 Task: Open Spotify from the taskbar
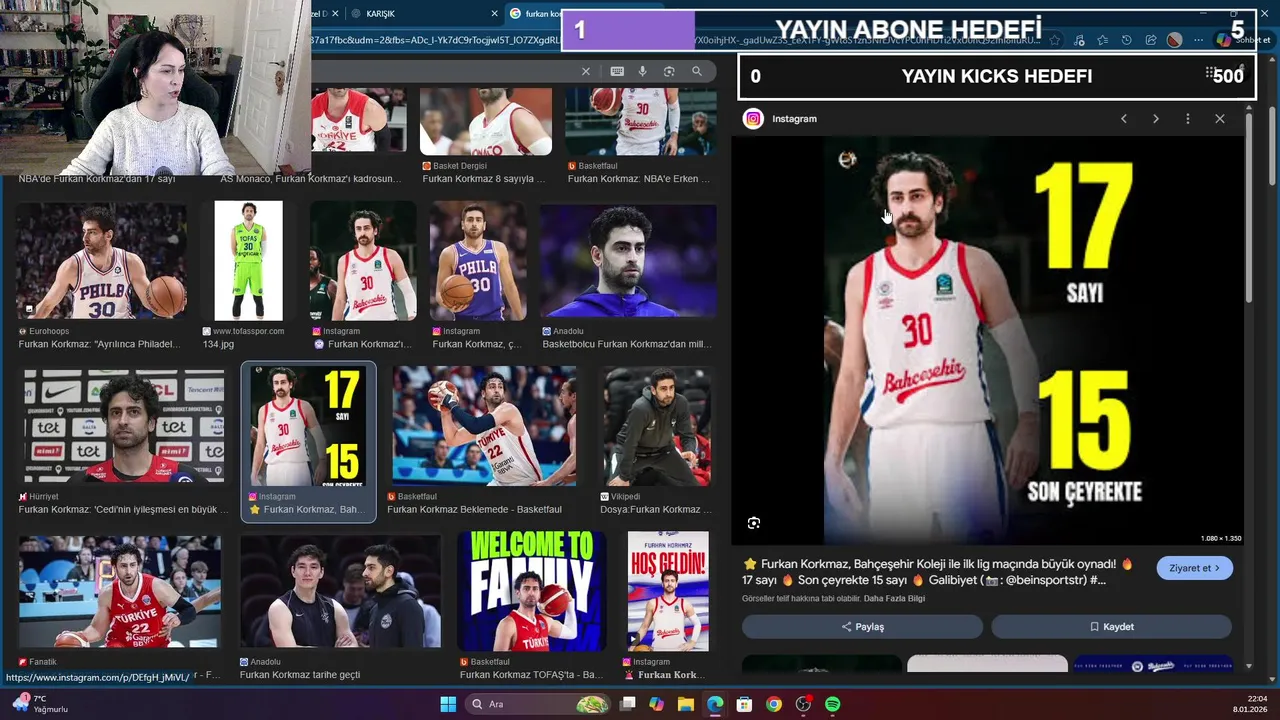(833, 704)
